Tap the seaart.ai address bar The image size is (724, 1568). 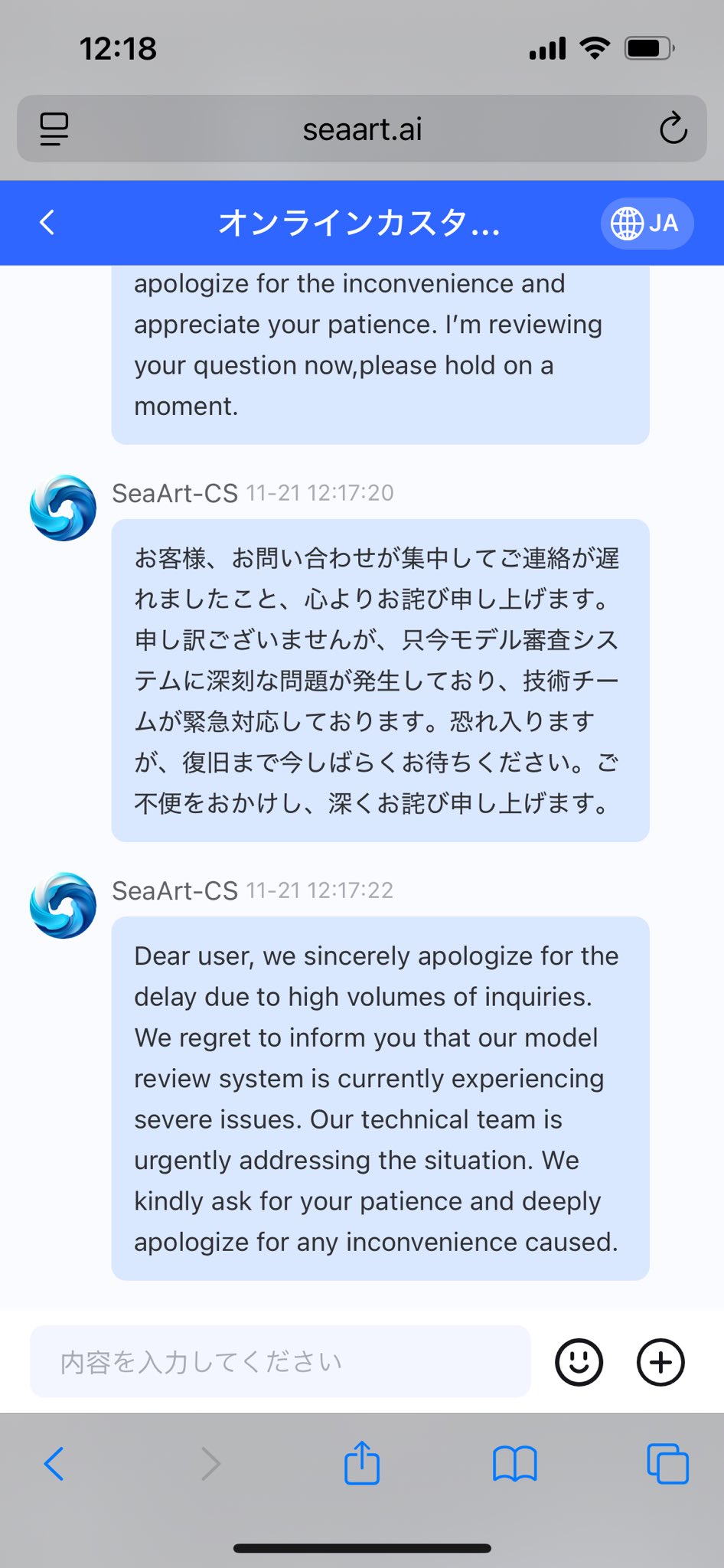(362, 129)
